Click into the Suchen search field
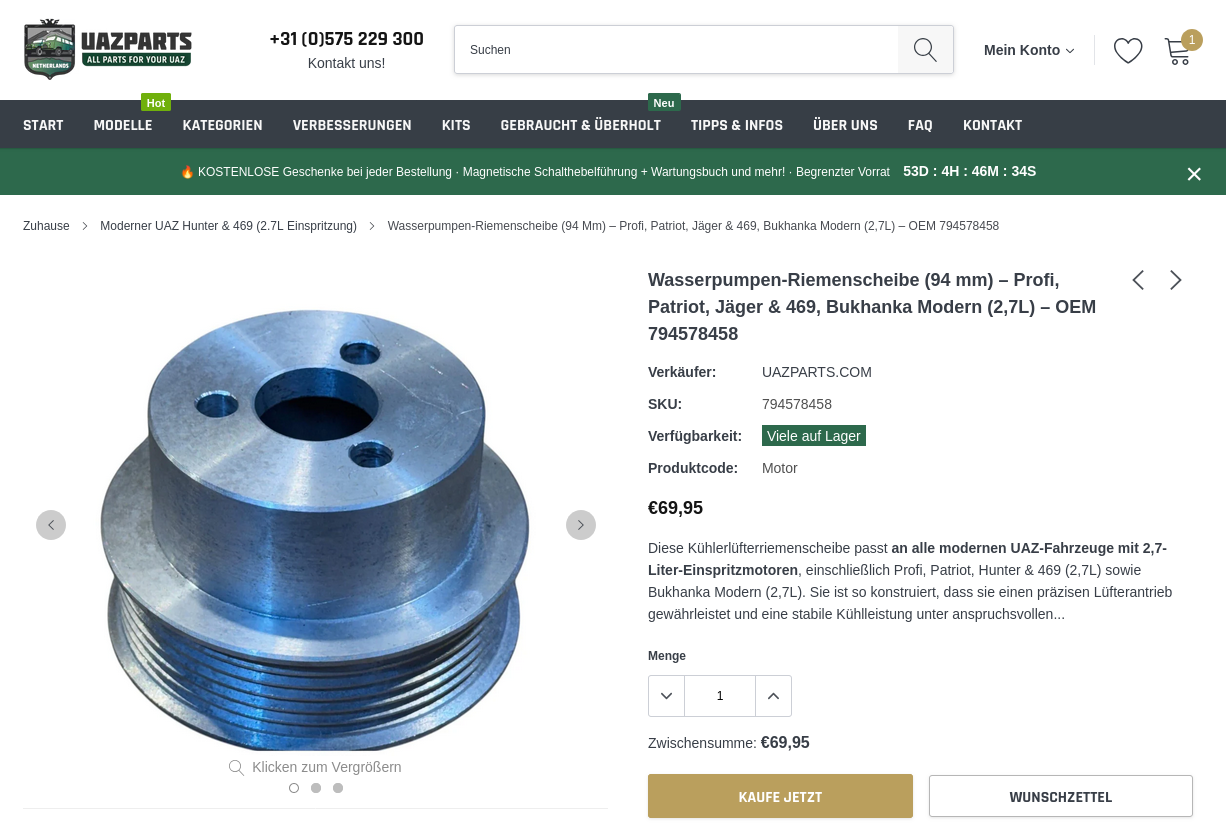Viewport: 1226px width, 828px height. click(676, 50)
